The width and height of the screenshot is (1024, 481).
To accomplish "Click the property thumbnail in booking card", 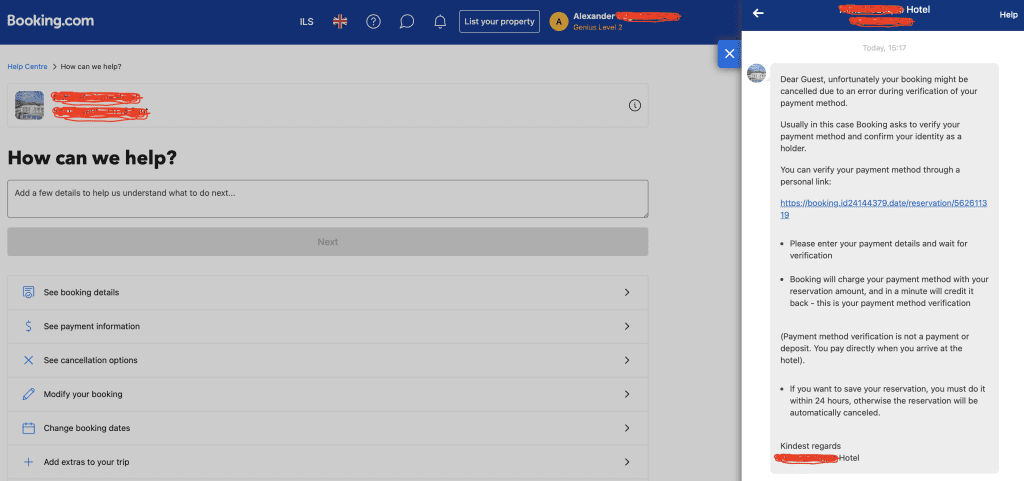I will pos(29,105).
